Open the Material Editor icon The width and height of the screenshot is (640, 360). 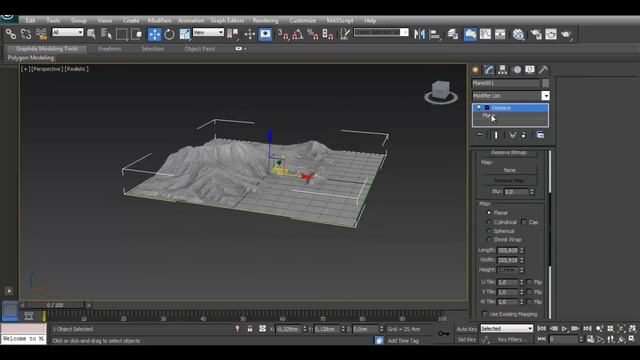[x=518, y=34]
